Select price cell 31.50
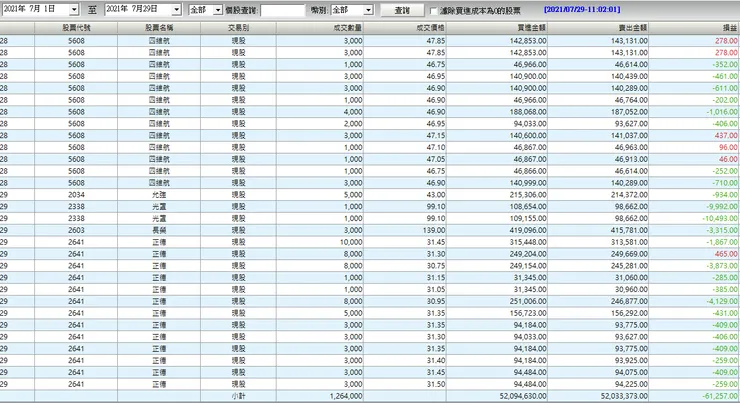Image resolution: width=740 pixels, height=404 pixels. click(x=436, y=384)
